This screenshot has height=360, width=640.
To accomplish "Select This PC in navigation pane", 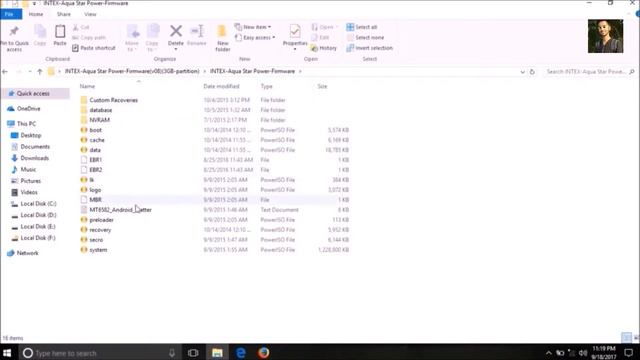I will [22, 124].
